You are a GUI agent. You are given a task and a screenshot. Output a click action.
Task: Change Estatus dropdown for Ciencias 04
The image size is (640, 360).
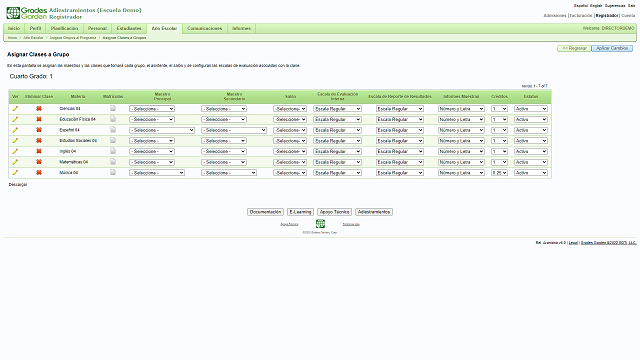pos(531,109)
